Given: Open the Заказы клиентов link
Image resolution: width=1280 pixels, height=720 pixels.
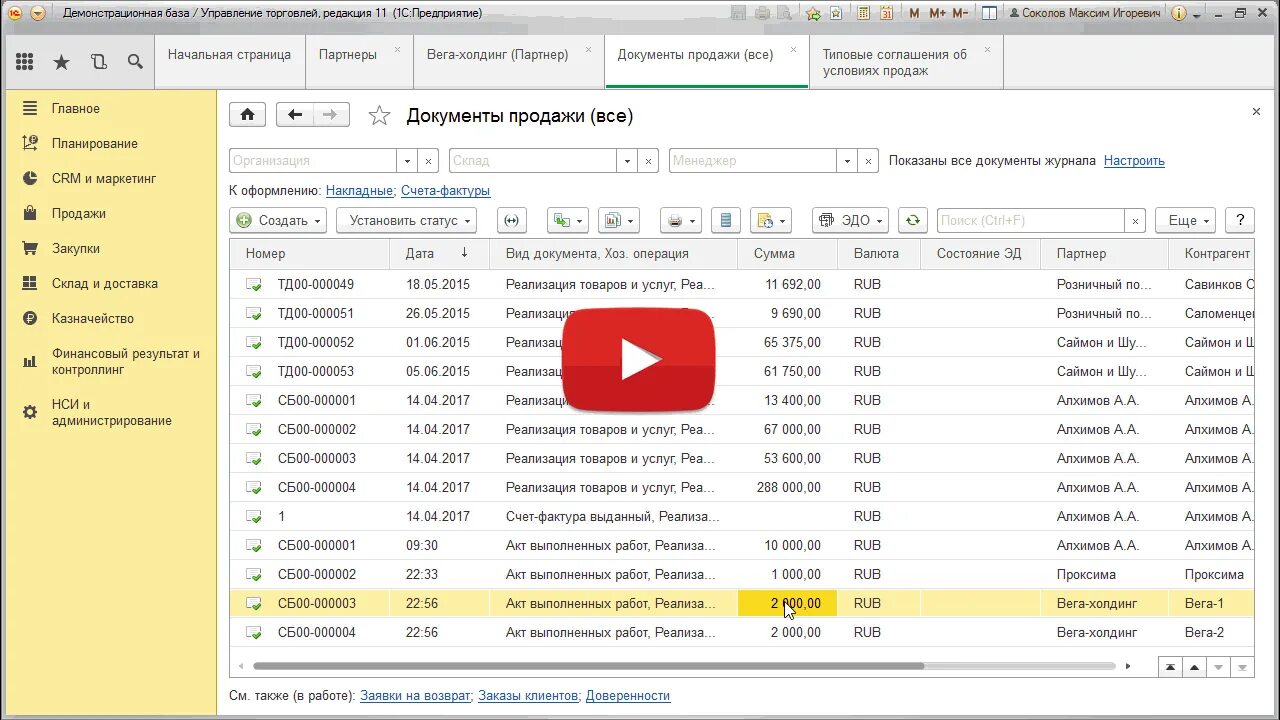Looking at the screenshot, I should 528,695.
